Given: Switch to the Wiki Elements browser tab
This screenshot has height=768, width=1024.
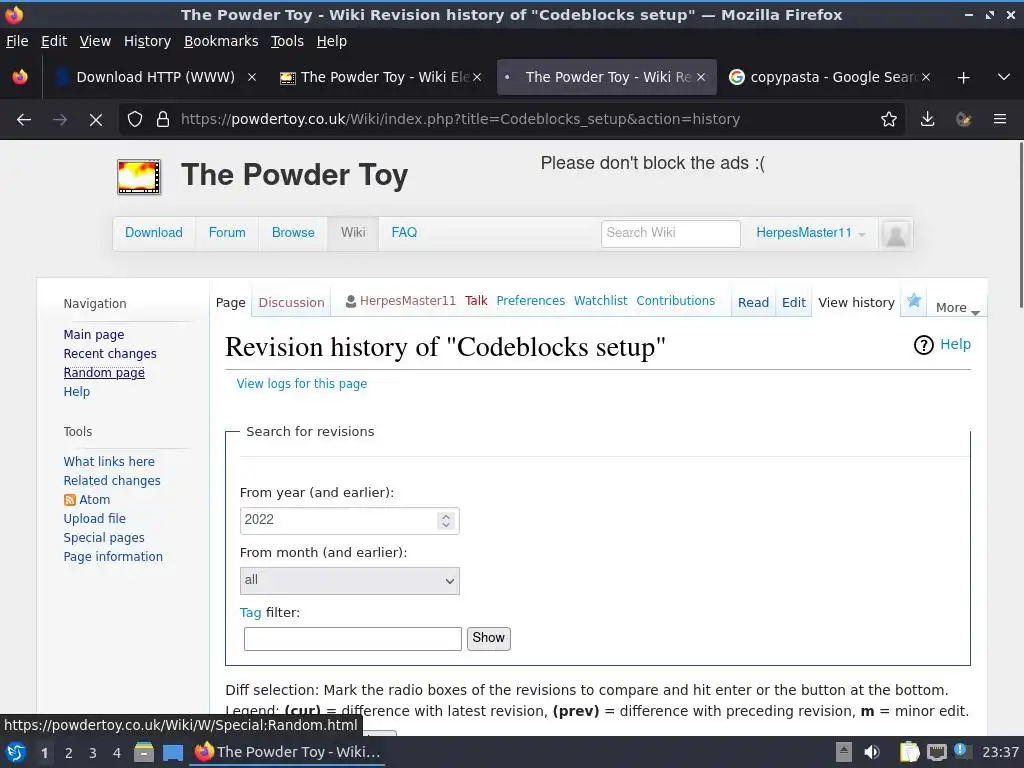Looking at the screenshot, I should (x=381, y=77).
